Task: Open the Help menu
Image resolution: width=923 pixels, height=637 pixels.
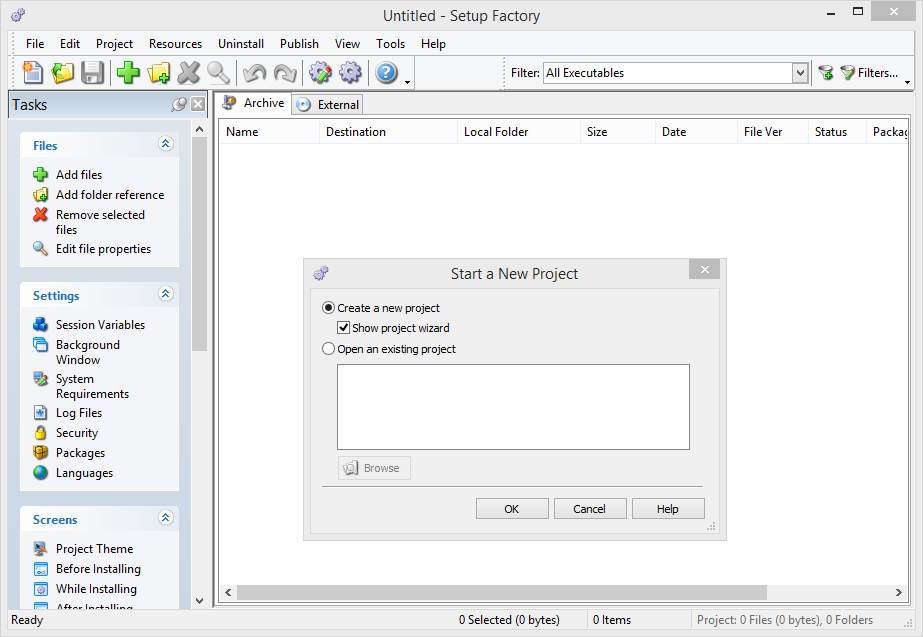Action: click(433, 44)
